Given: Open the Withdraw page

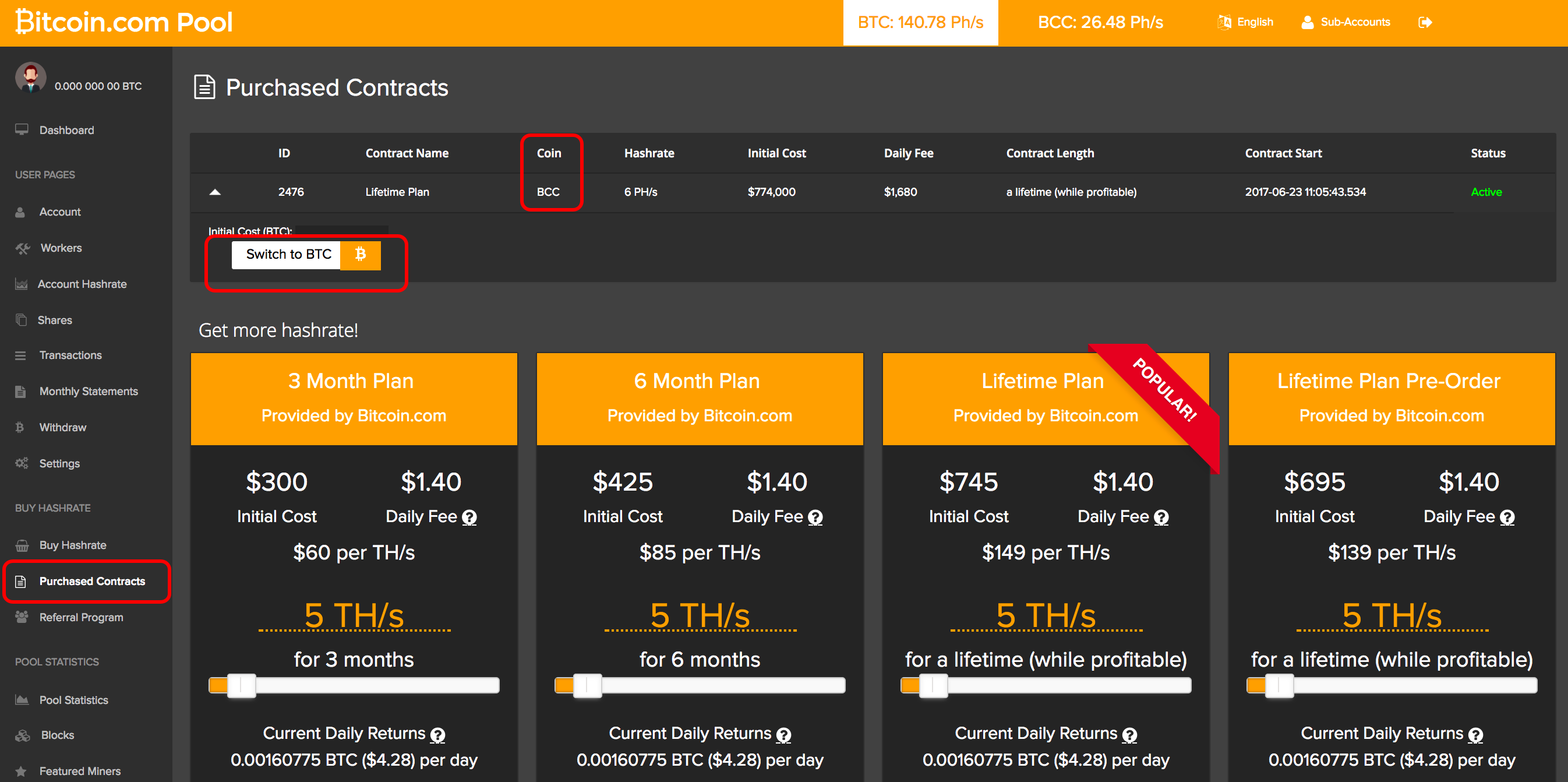Looking at the screenshot, I should [x=64, y=427].
